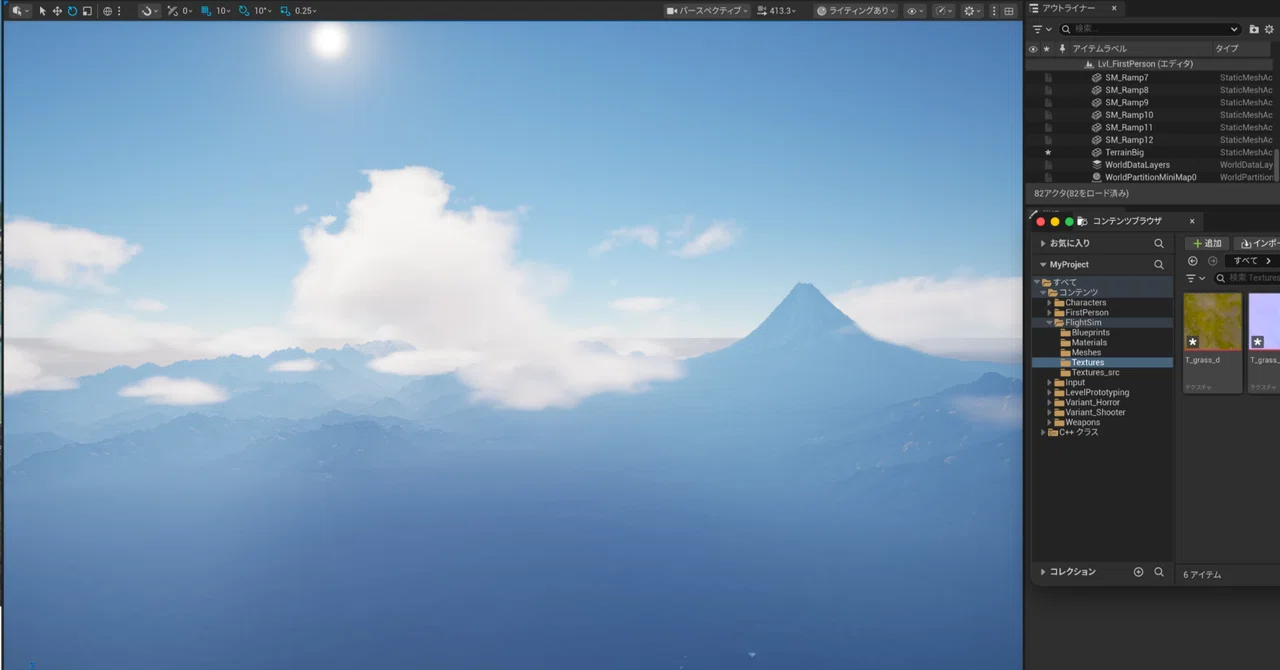This screenshot has width=1280, height=670.
Task: Select Textures_src folder
Action: click(x=1095, y=372)
